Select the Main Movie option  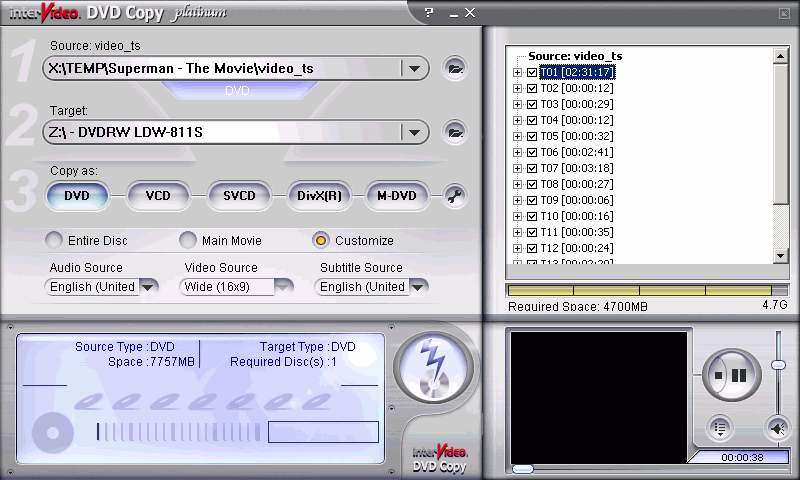coord(188,240)
